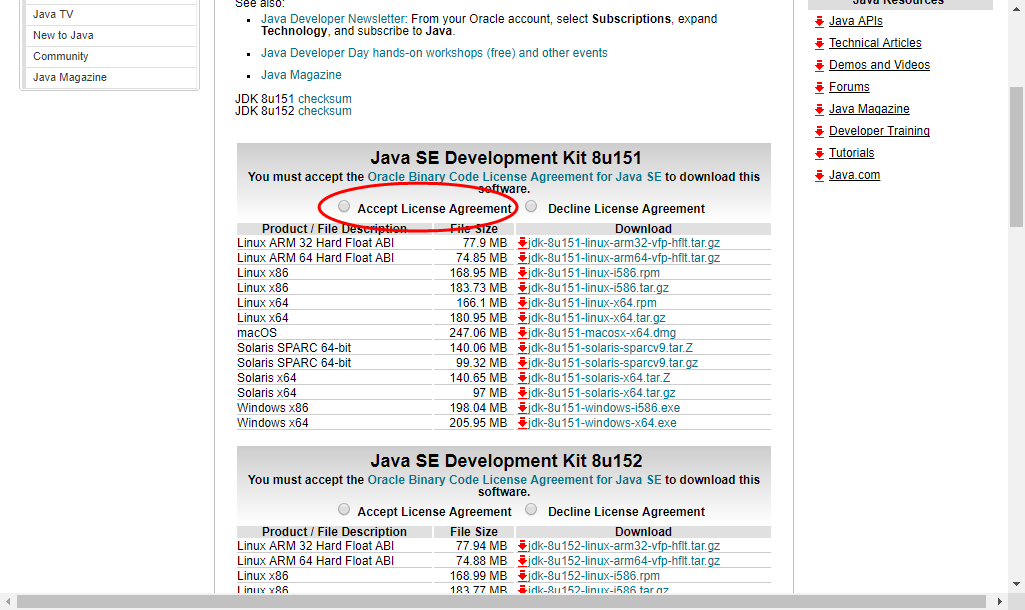This screenshot has width=1025, height=610.
Task: Download jdk-8u151-linux-x64.tar.gz file link
Action: pyautogui.click(x=597, y=318)
